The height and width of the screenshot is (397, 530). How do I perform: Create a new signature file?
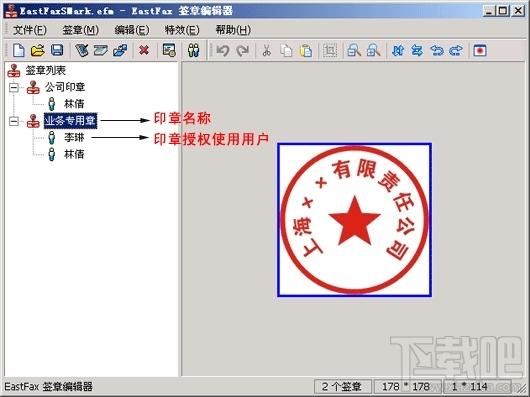pos(19,51)
